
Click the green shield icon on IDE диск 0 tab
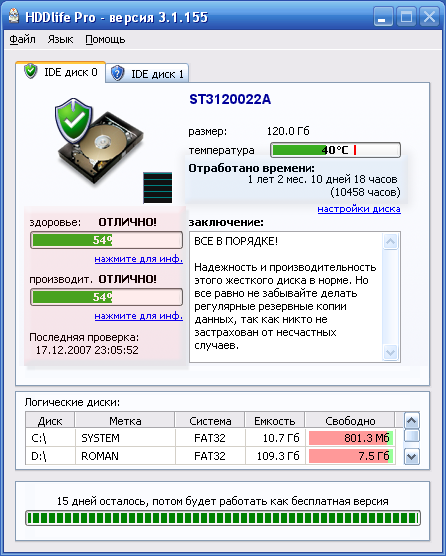point(31,71)
